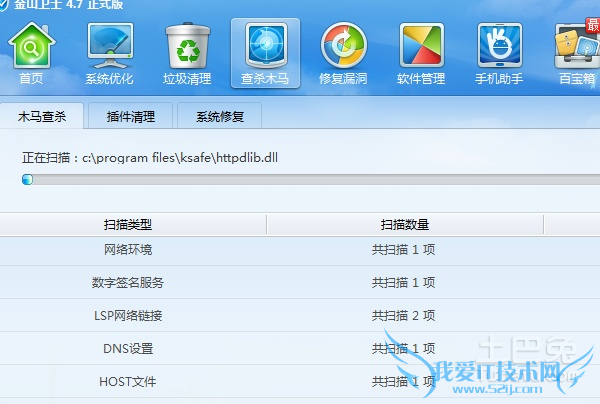This screenshot has width=600, height=404.
Task: Select the 网络环境 row
Action: [x=300, y=250]
